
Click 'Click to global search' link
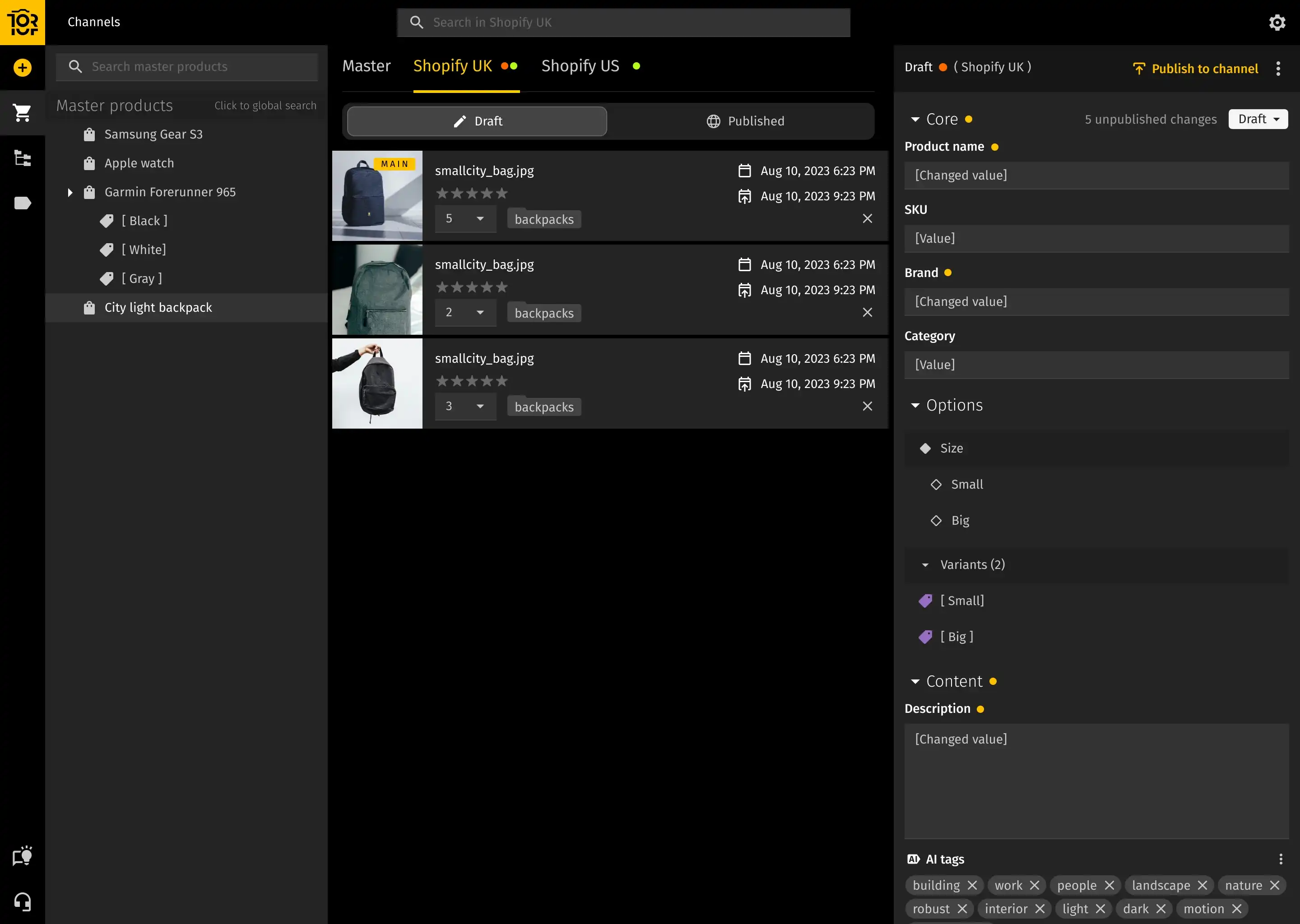pyautogui.click(x=265, y=106)
